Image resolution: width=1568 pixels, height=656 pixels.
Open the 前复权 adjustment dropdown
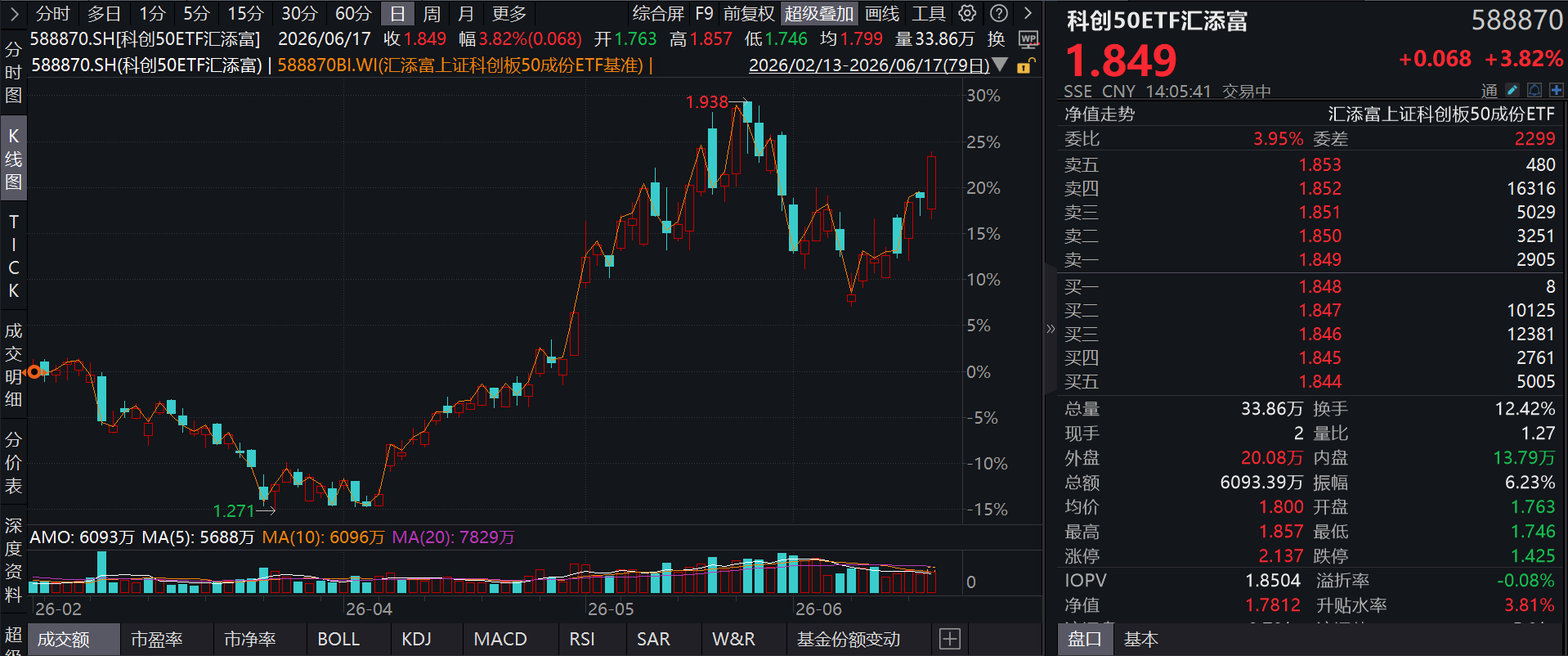point(749,14)
